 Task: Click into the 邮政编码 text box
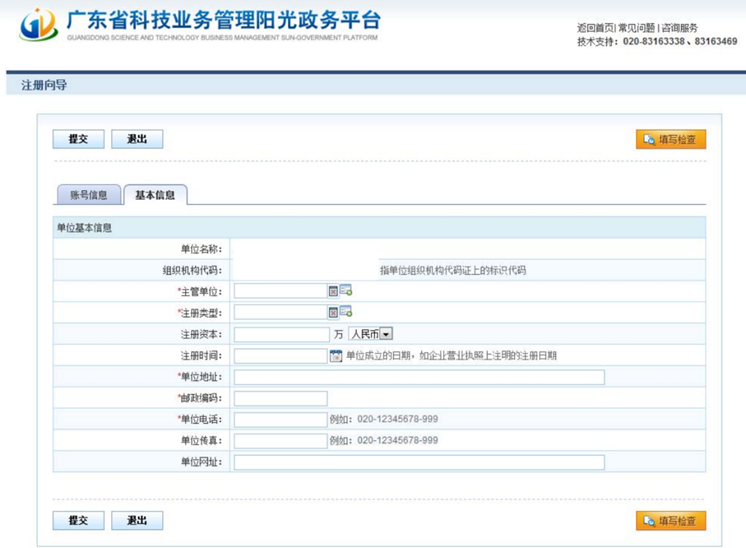[x=280, y=398]
